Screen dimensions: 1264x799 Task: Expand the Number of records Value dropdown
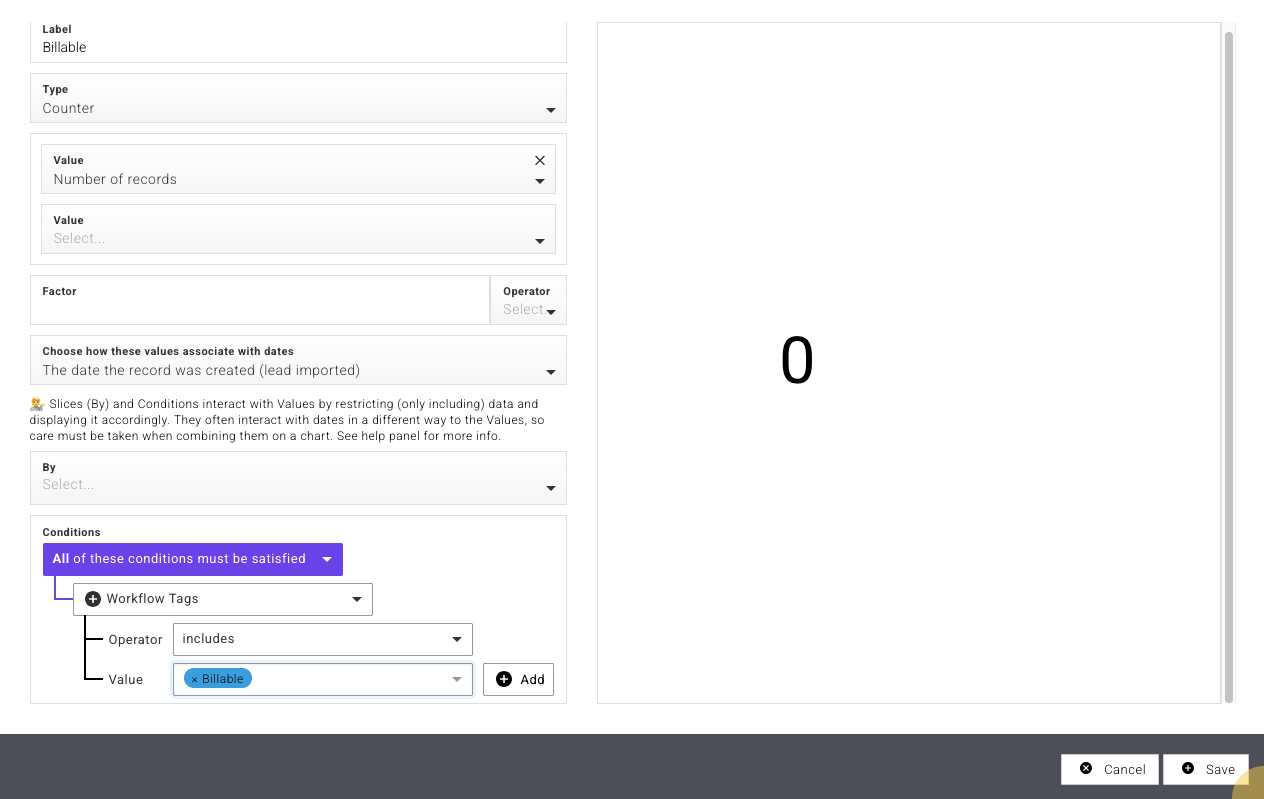pos(539,181)
